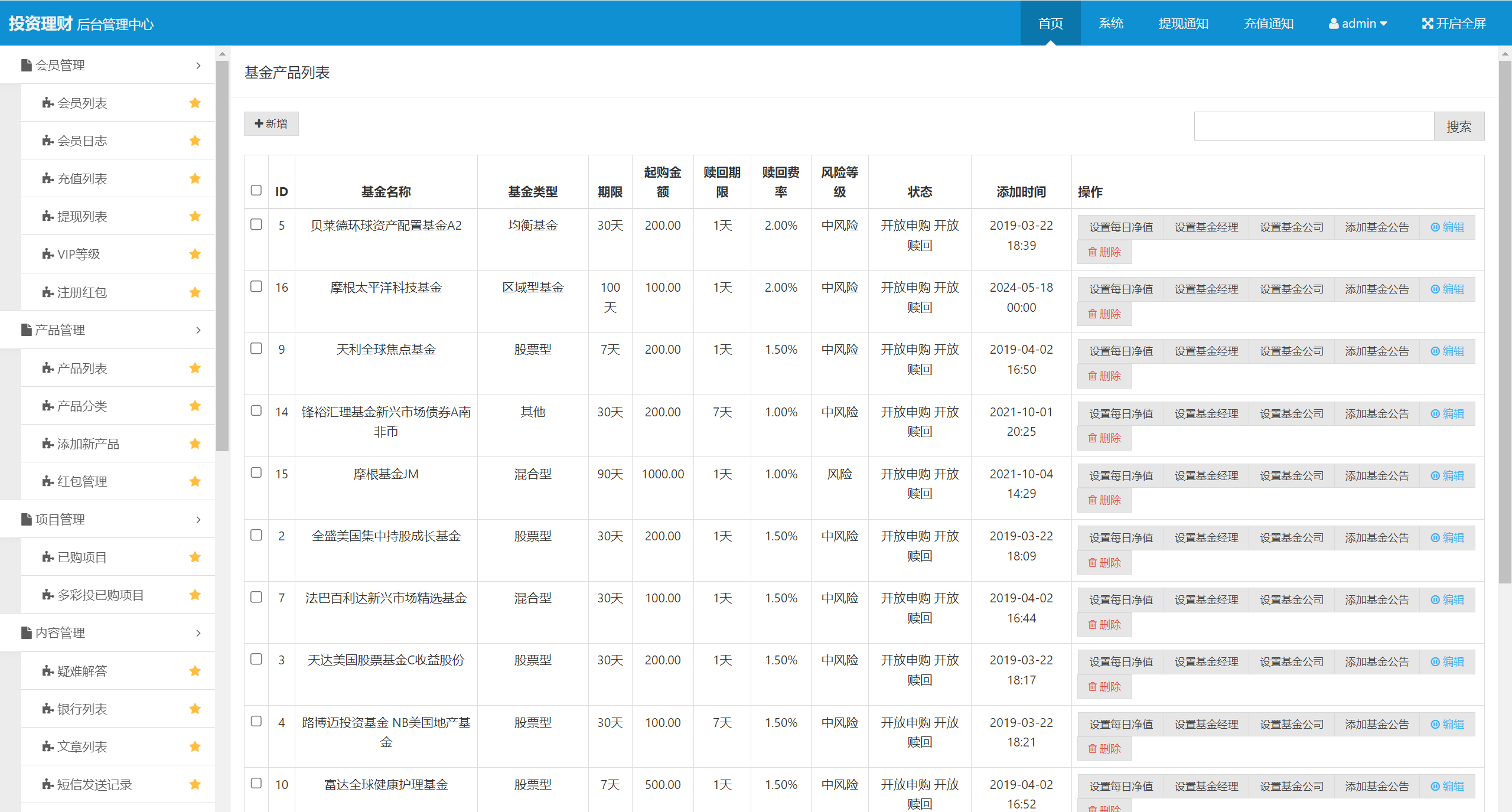1512x812 pixels.
Task: Open the admin user dropdown
Action: 1357,24
